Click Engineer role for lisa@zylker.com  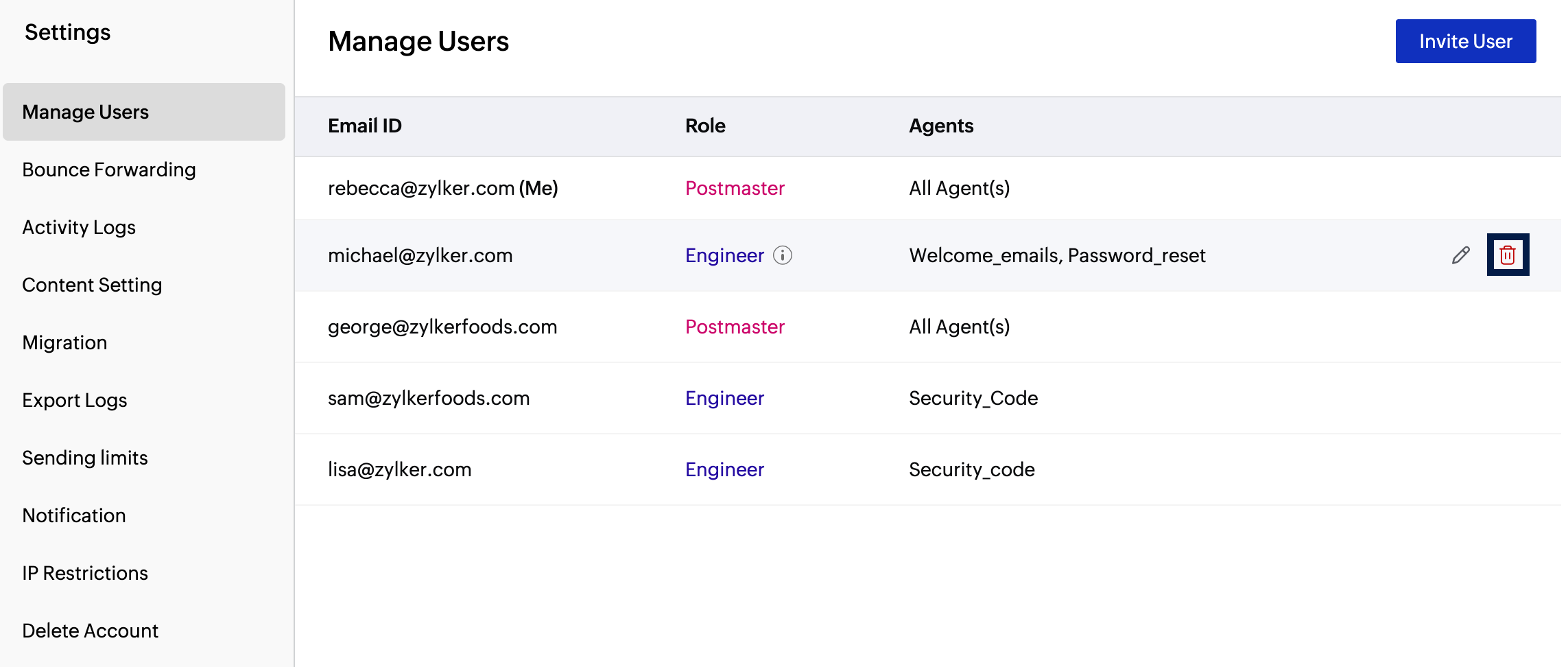(x=724, y=469)
